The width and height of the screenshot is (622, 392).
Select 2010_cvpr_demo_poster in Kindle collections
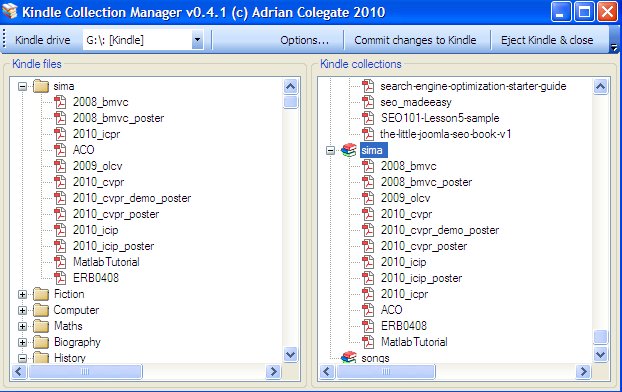[x=440, y=230]
